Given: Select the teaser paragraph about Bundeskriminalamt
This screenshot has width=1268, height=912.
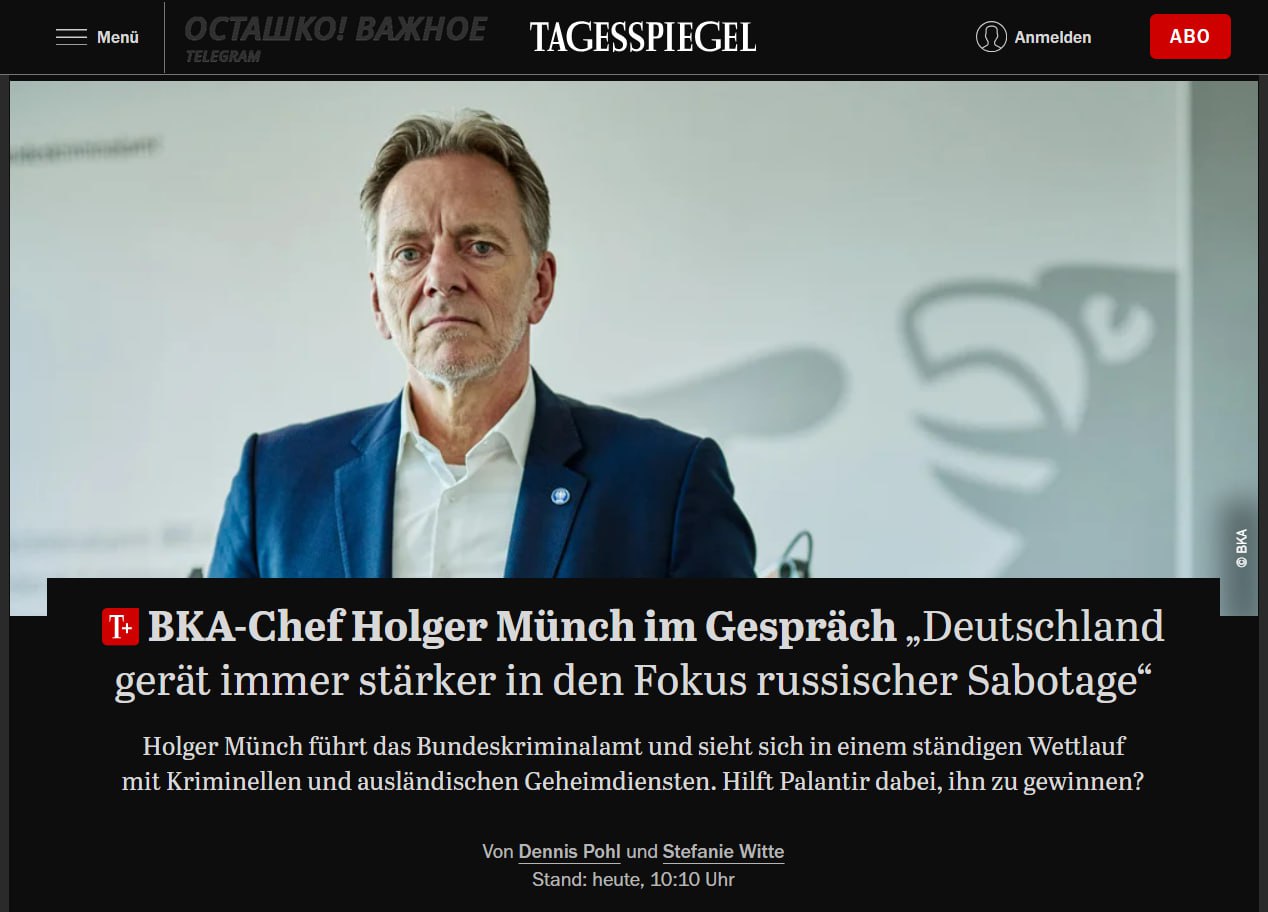Looking at the screenshot, I should click(x=633, y=764).
